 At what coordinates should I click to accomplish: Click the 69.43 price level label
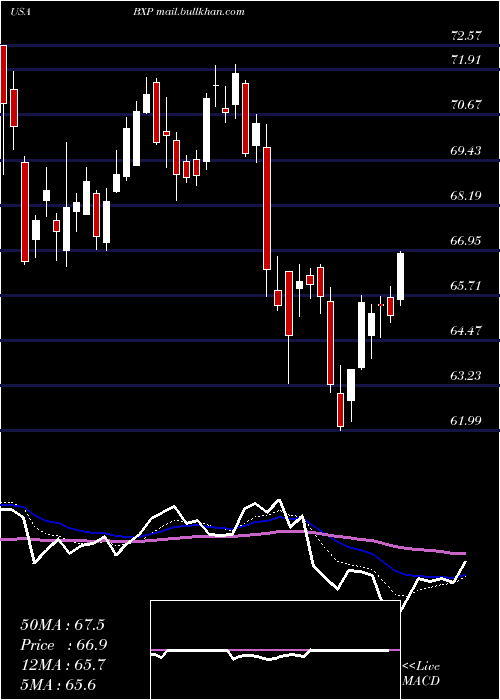[x=466, y=150]
